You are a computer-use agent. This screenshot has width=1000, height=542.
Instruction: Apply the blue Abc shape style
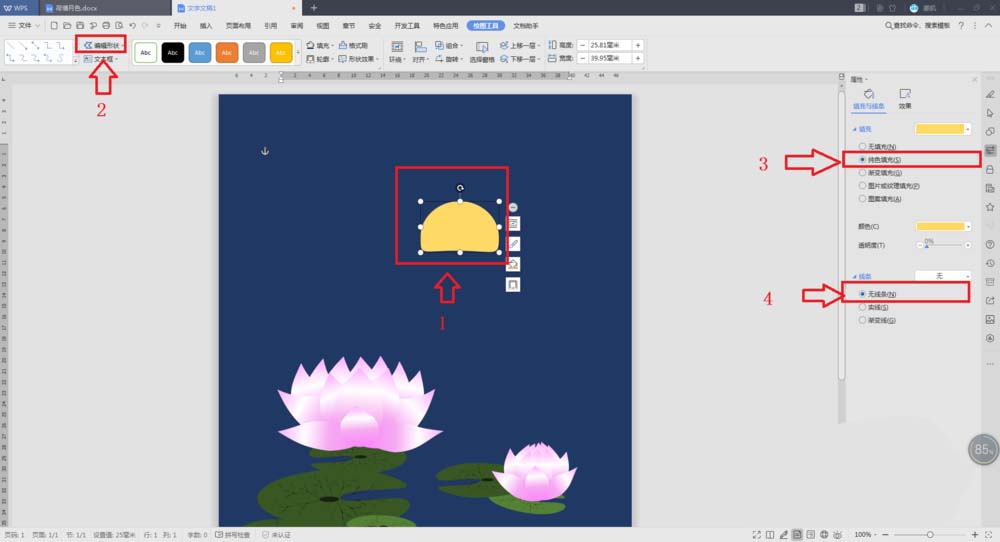click(200, 52)
